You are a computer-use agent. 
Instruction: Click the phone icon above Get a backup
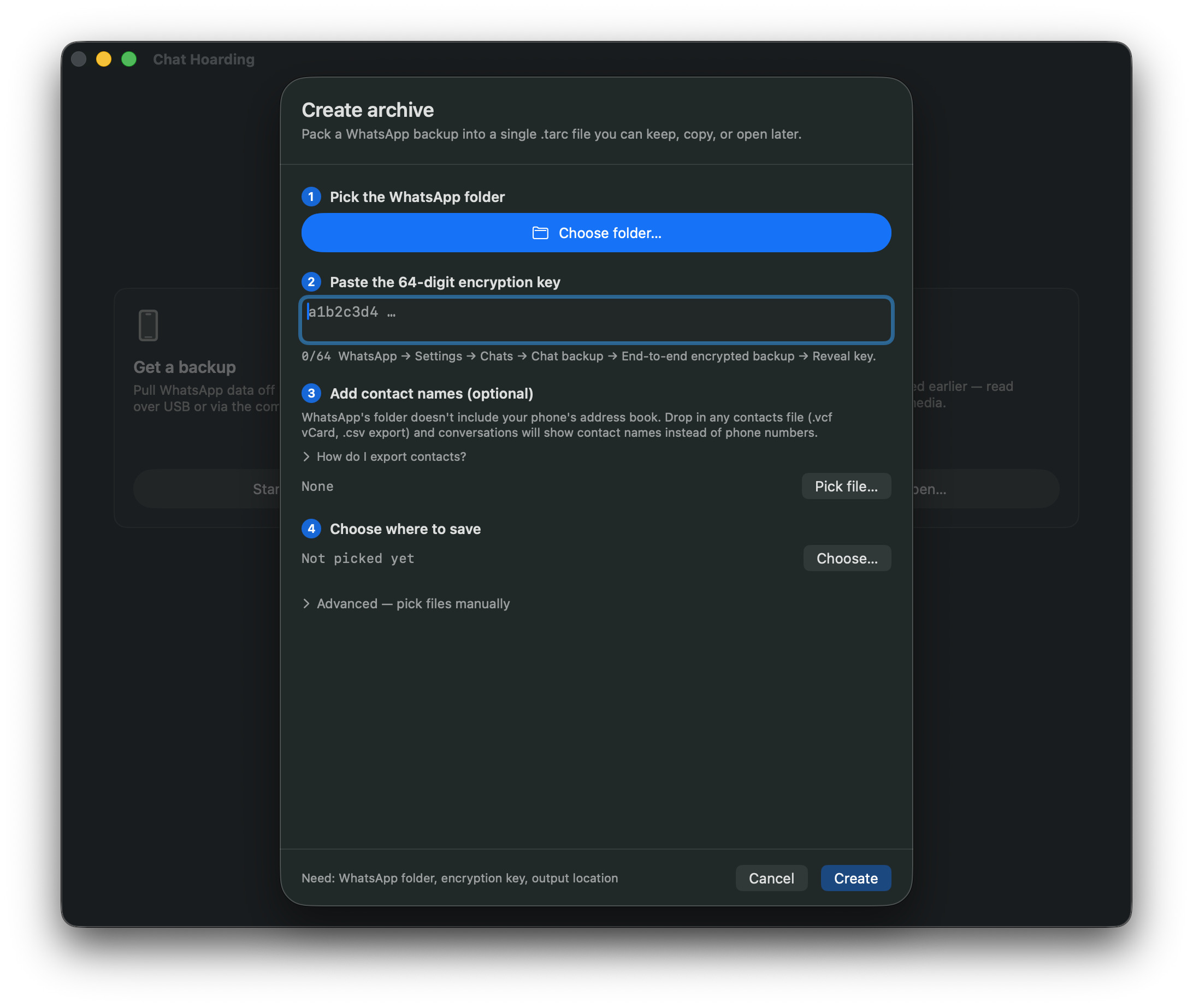click(x=148, y=325)
